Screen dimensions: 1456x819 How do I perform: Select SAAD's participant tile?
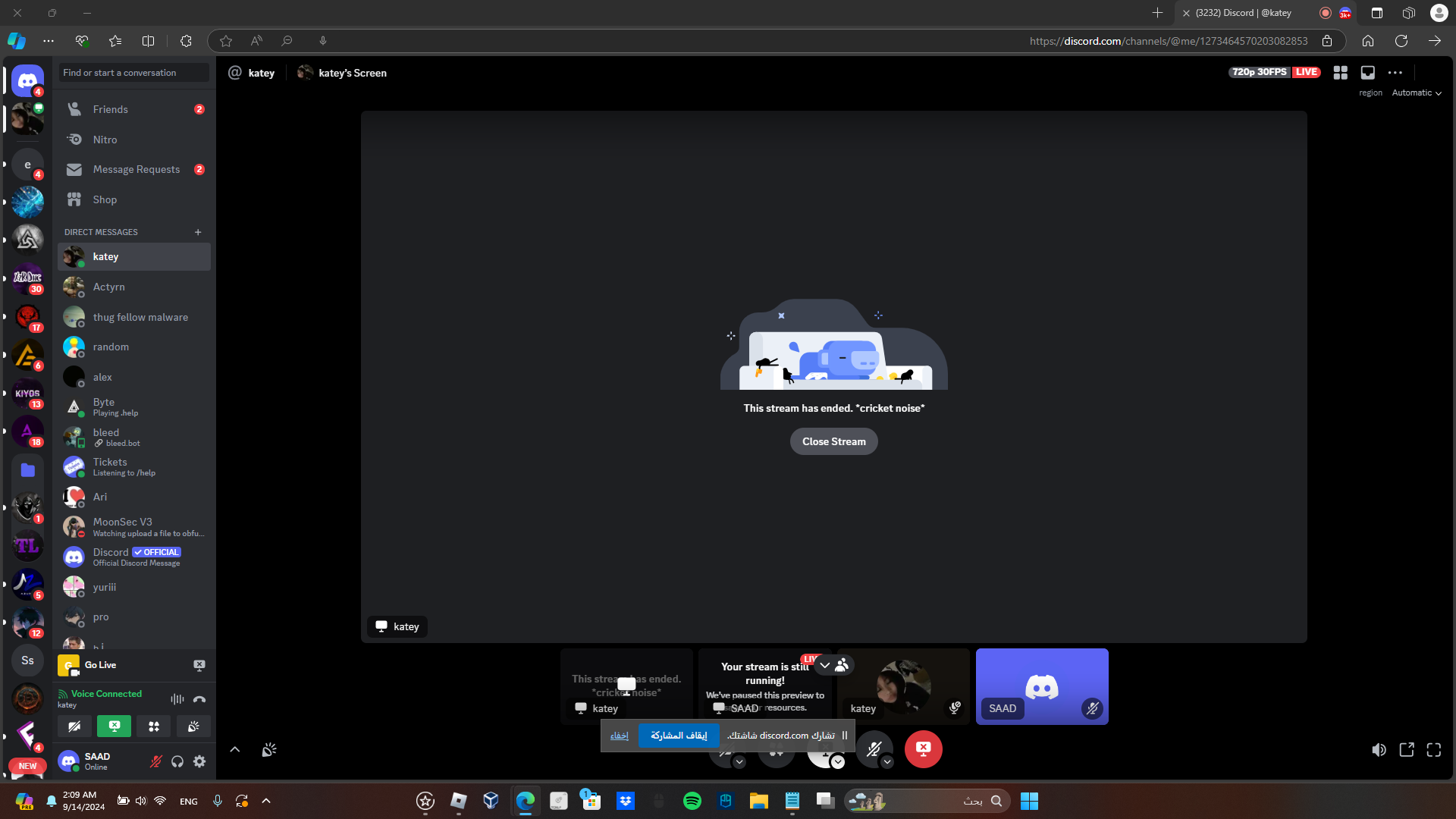1042,686
